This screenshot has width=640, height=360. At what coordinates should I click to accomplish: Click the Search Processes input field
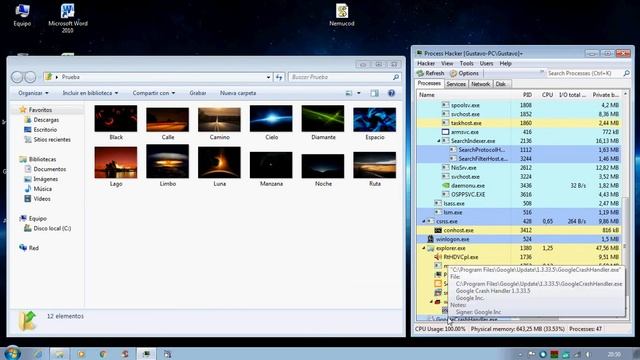(x=583, y=73)
